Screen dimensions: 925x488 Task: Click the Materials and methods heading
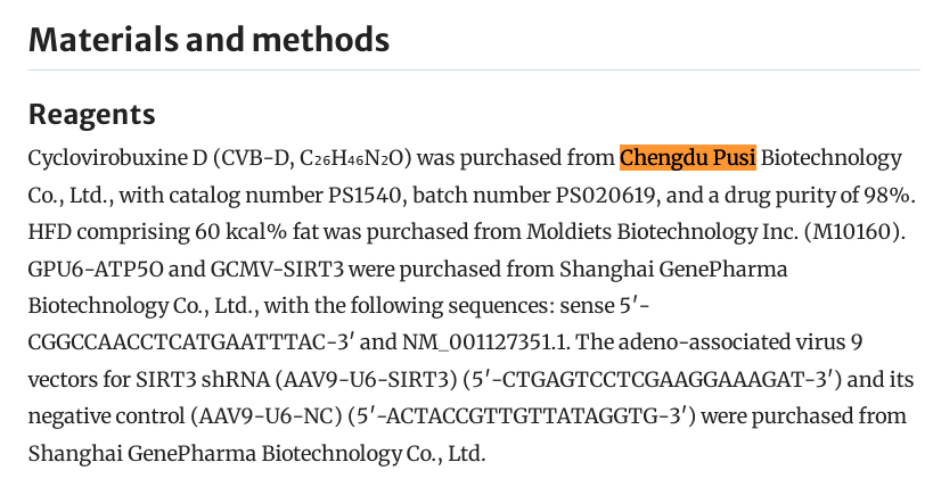pyautogui.click(x=208, y=39)
